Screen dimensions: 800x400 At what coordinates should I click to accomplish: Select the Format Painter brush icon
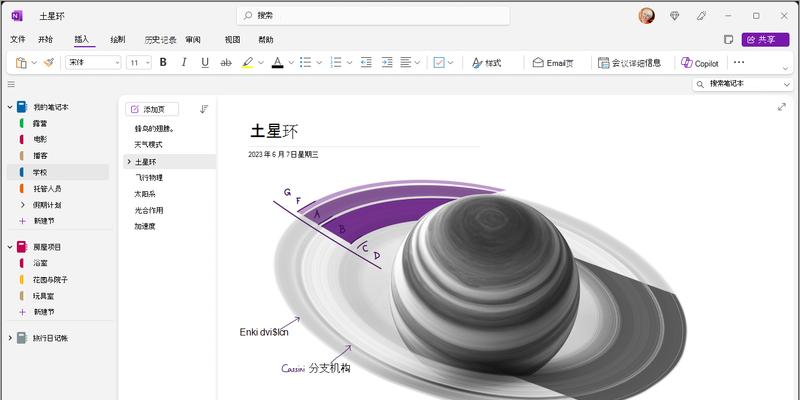tap(49, 63)
